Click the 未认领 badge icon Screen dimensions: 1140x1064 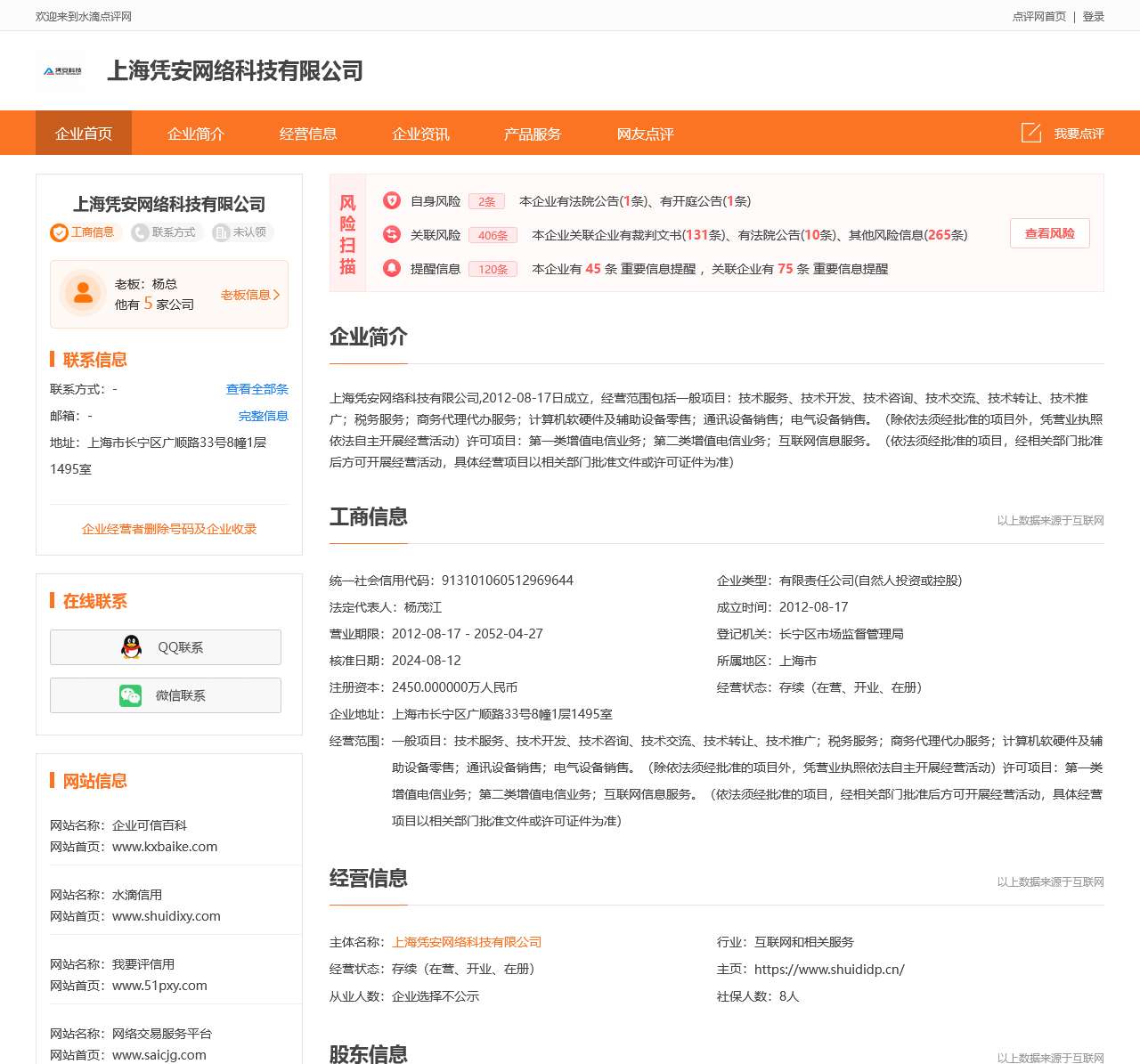tap(221, 232)
